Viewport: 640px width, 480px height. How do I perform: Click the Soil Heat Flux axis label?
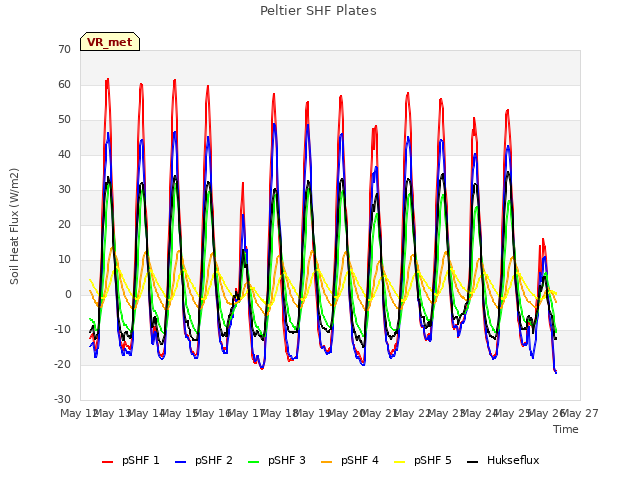[x=14, y=226]
